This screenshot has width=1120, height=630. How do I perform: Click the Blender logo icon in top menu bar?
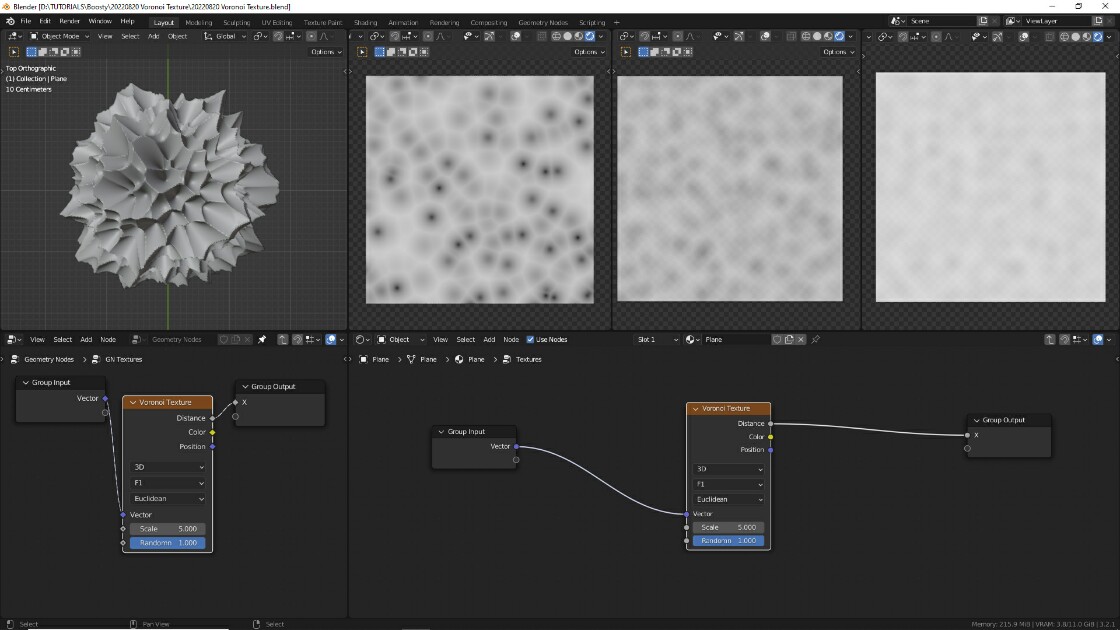pos(10,21)
